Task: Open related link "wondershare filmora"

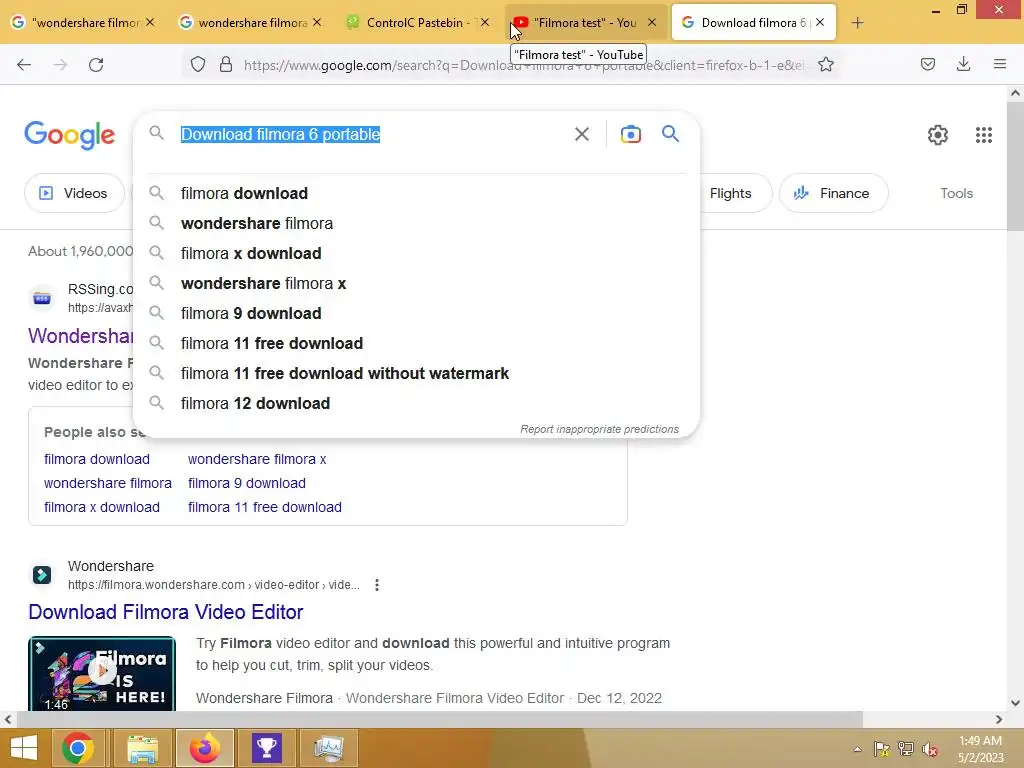Action: pos(108,483)
